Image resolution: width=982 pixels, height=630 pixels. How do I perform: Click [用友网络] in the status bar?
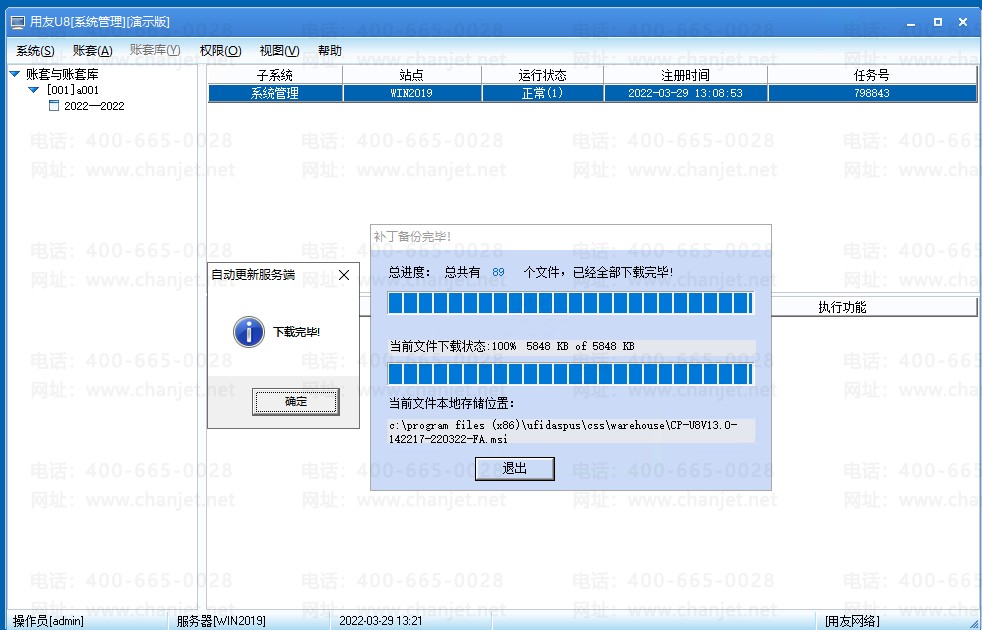(852, 621)
